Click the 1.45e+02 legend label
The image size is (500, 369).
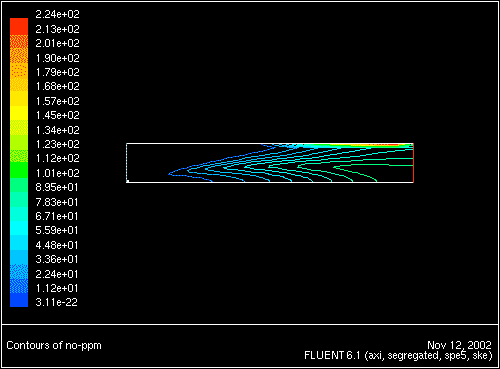(x=57, y=115)
